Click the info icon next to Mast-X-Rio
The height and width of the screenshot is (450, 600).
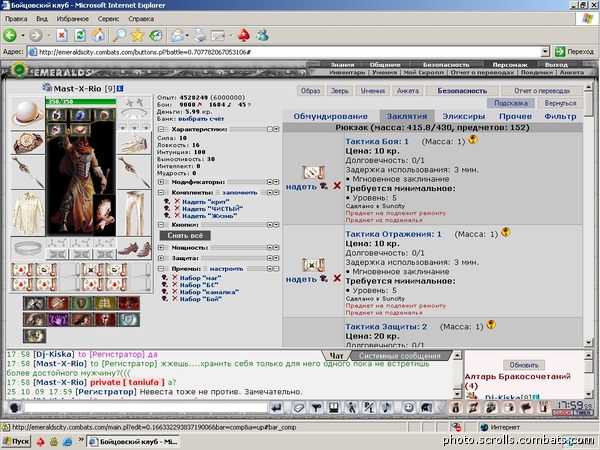point(120,89)
